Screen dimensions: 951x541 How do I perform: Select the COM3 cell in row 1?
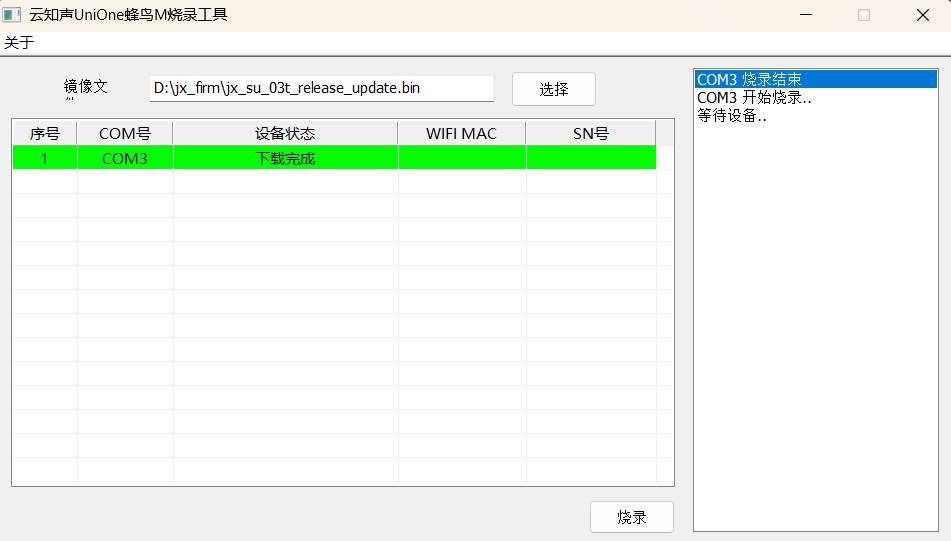click(x=125, y=158)
